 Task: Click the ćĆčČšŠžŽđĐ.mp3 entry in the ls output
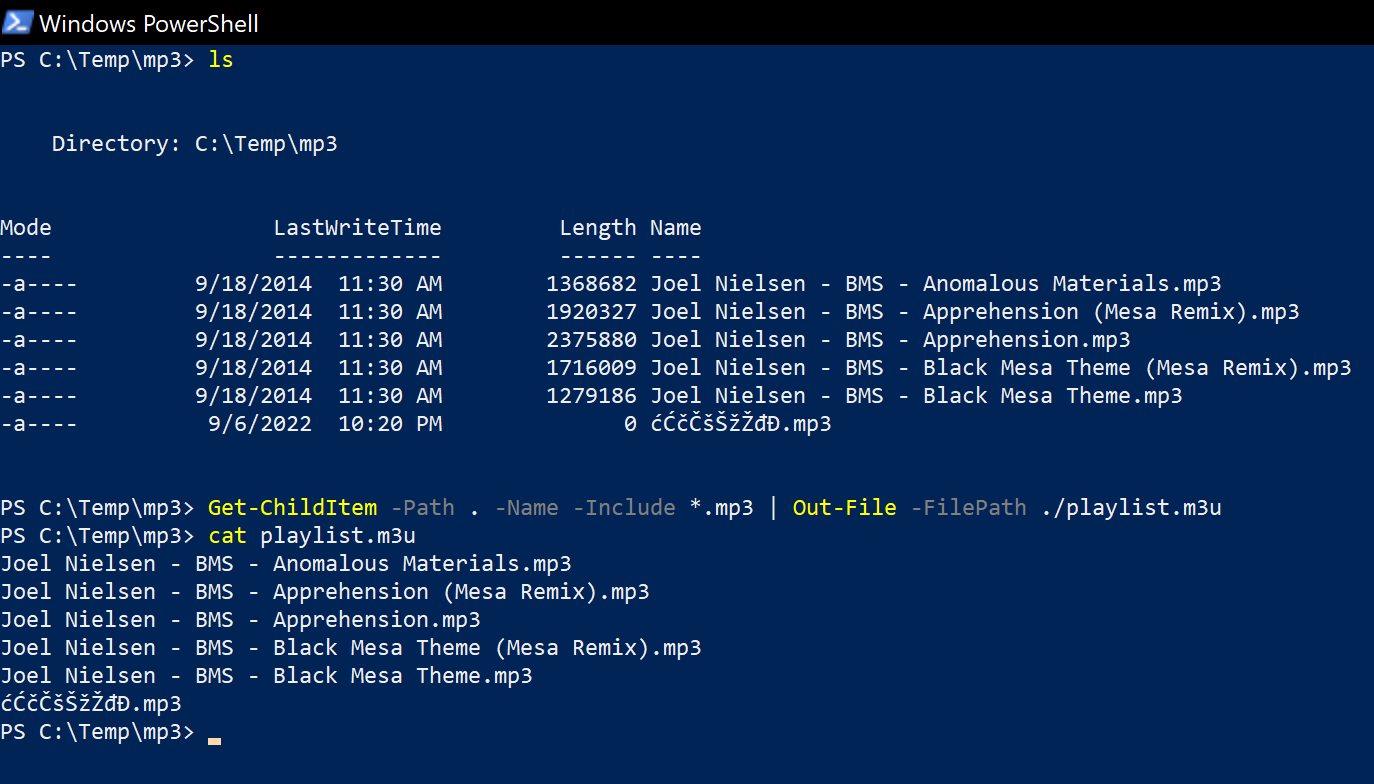click(x=741, y=424)
